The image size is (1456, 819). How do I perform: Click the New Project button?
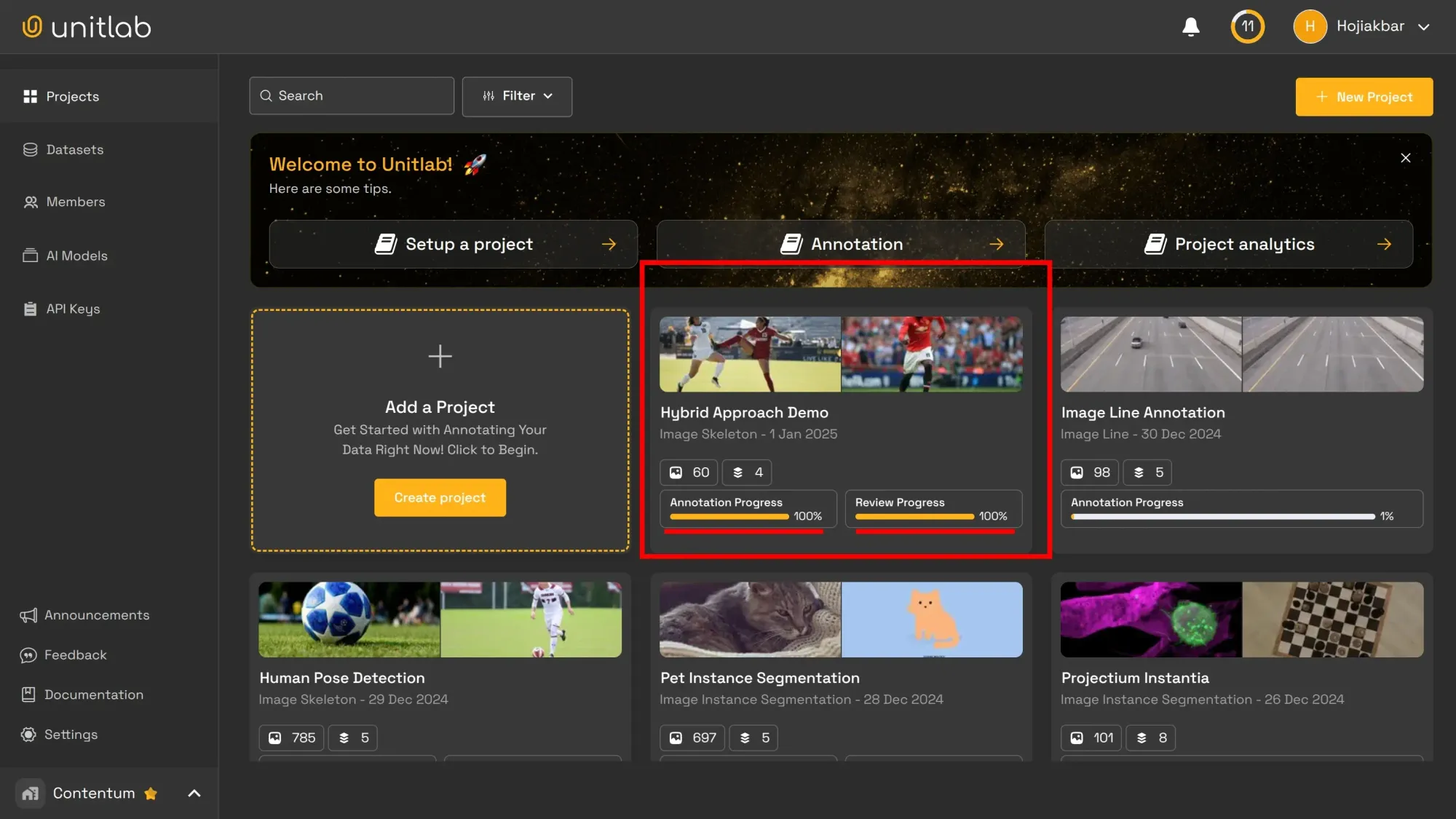[1364, 96]
